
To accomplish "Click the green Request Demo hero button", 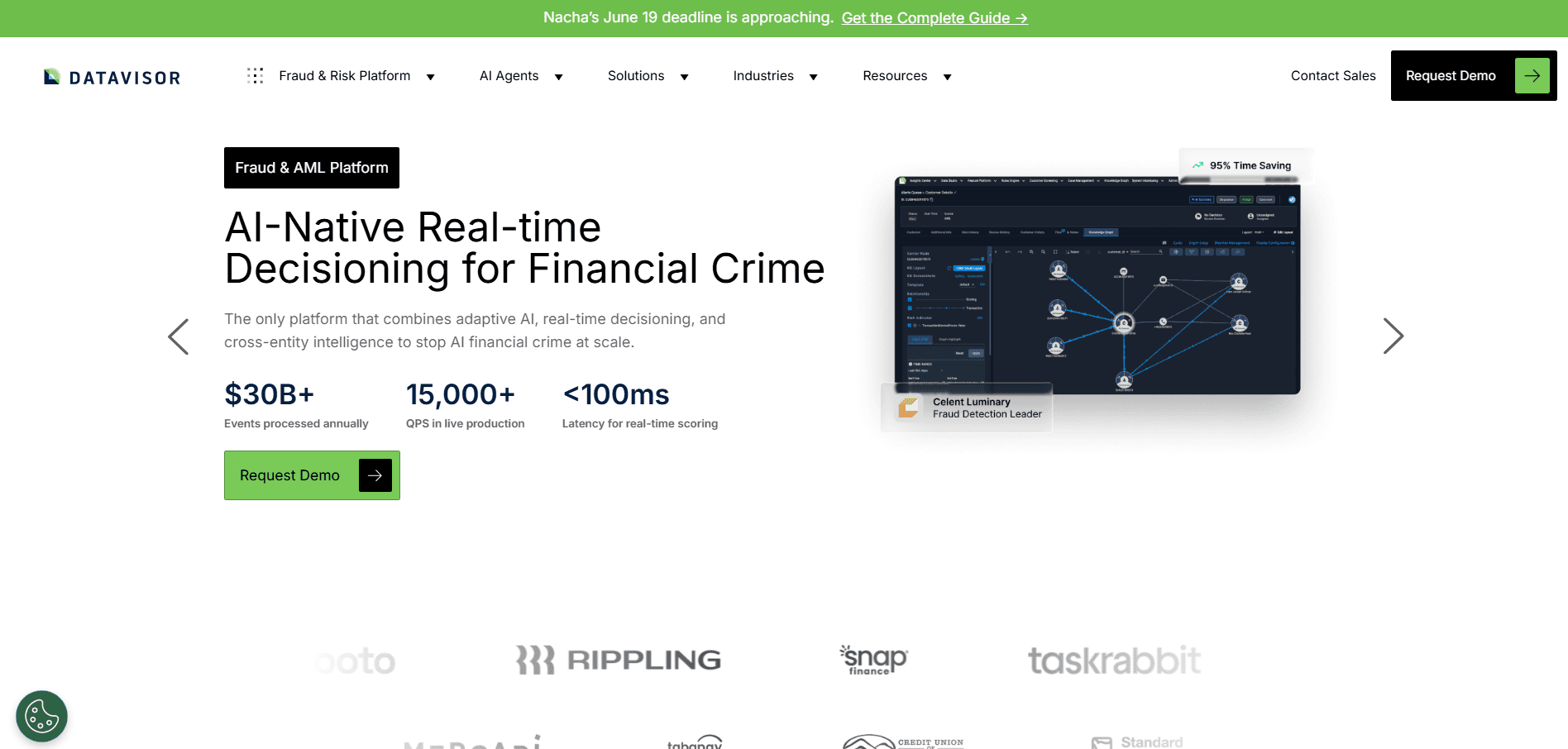I will (x=312, y=475).
